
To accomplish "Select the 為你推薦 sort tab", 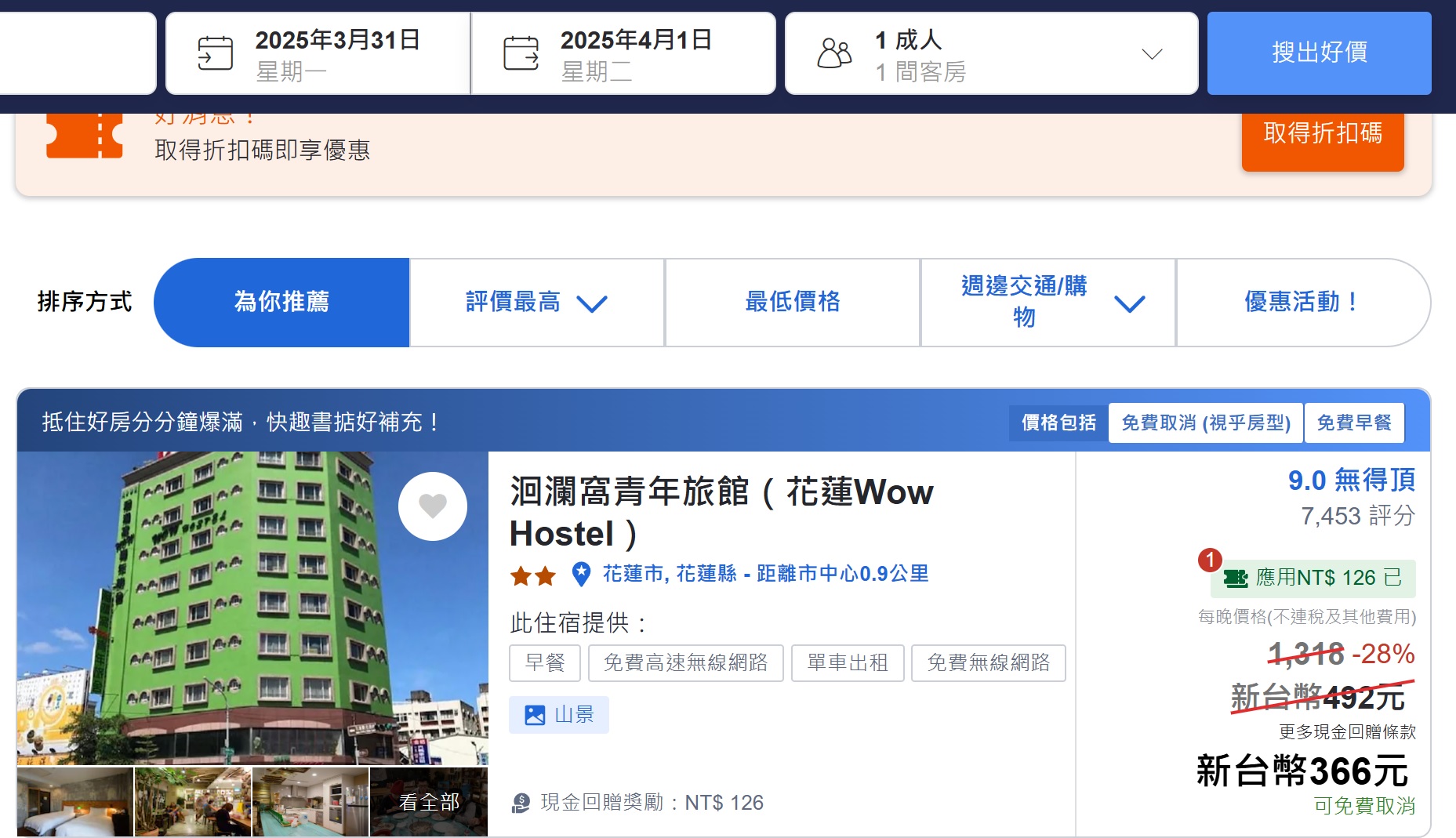I will 281,302.
